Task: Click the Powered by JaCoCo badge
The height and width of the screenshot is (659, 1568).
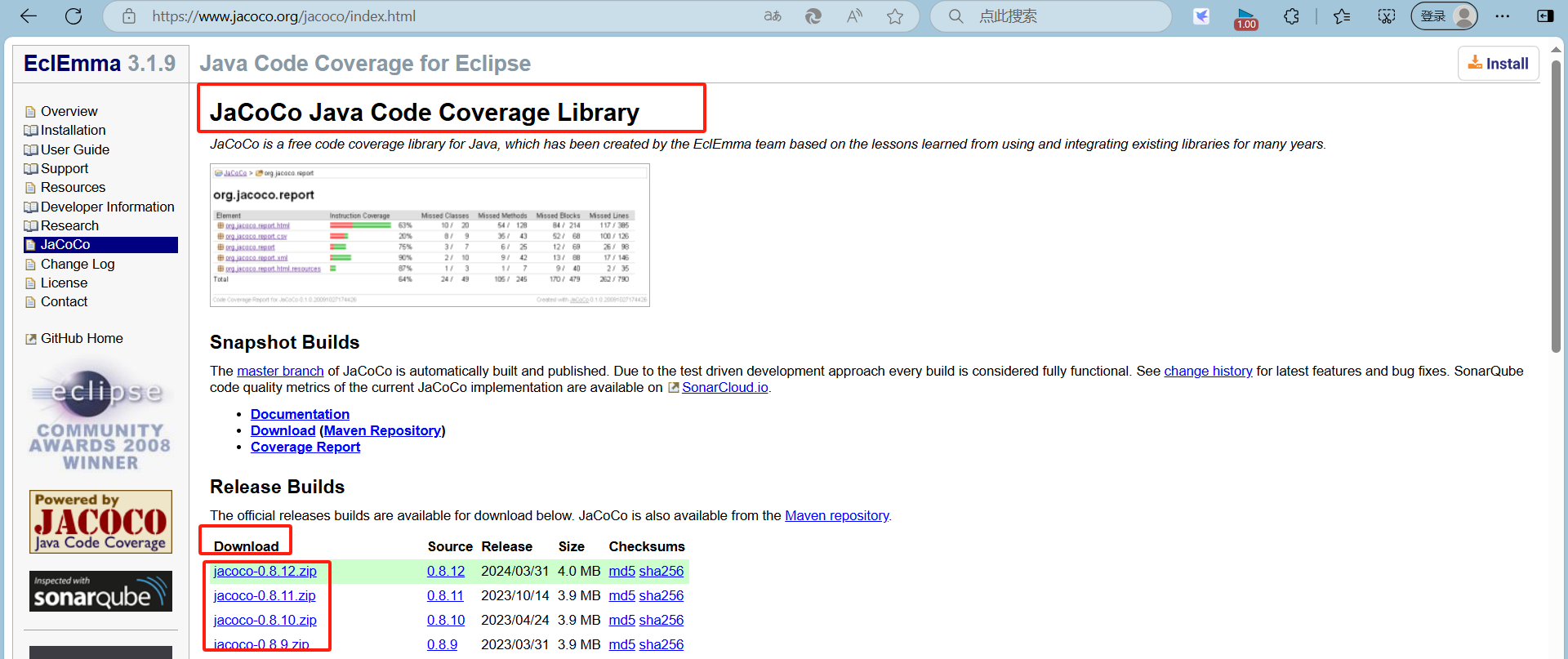Action: [x=100, y=522]
